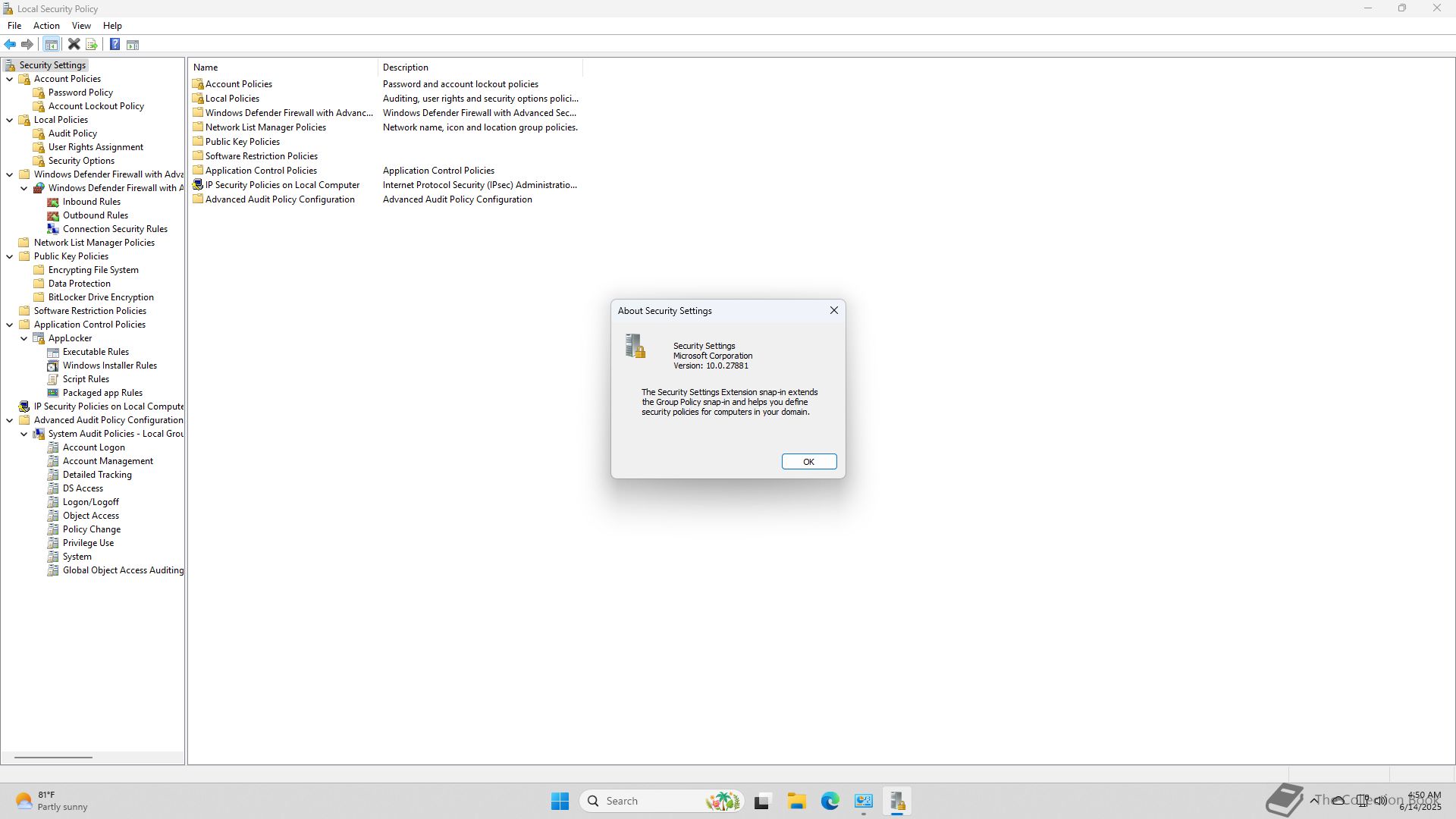Toggle the Show/Hide Console Tree icon

point(51,45)
